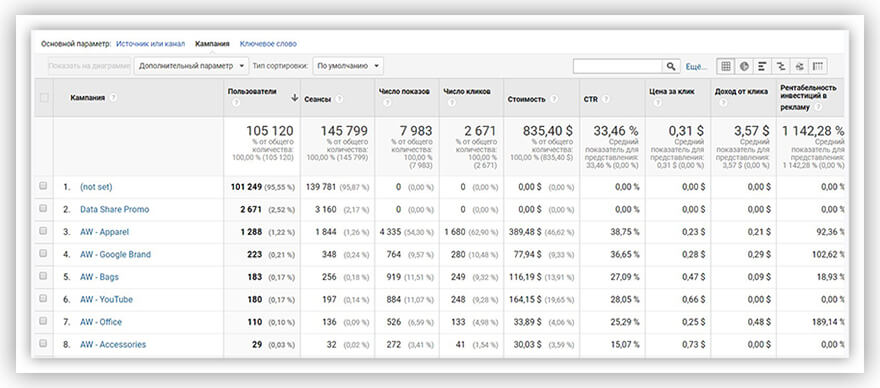Click total cost value 835,40 $
The image size is (880, 388).
point(548,131)
